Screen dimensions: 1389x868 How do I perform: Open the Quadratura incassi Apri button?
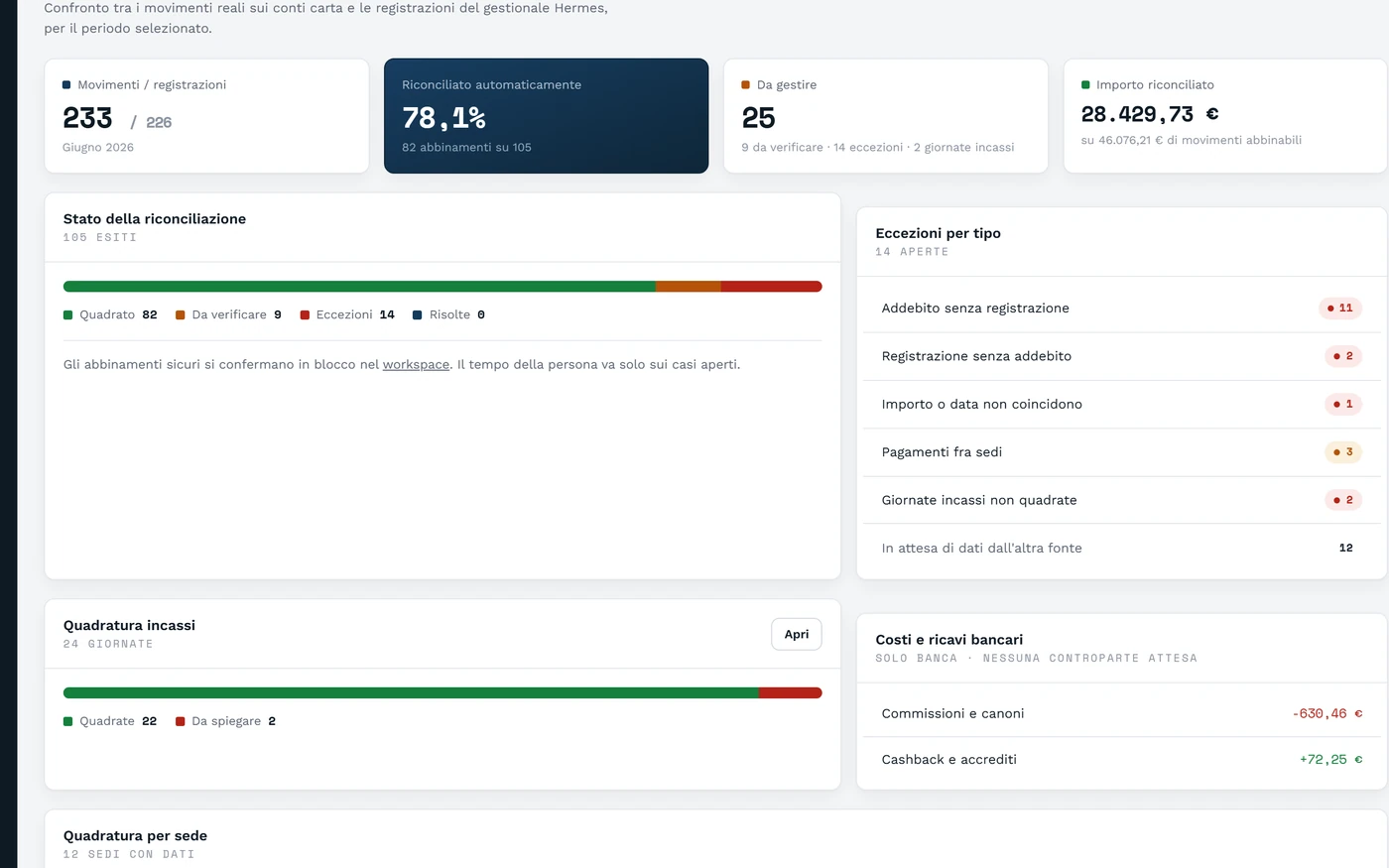coord(796,634)
